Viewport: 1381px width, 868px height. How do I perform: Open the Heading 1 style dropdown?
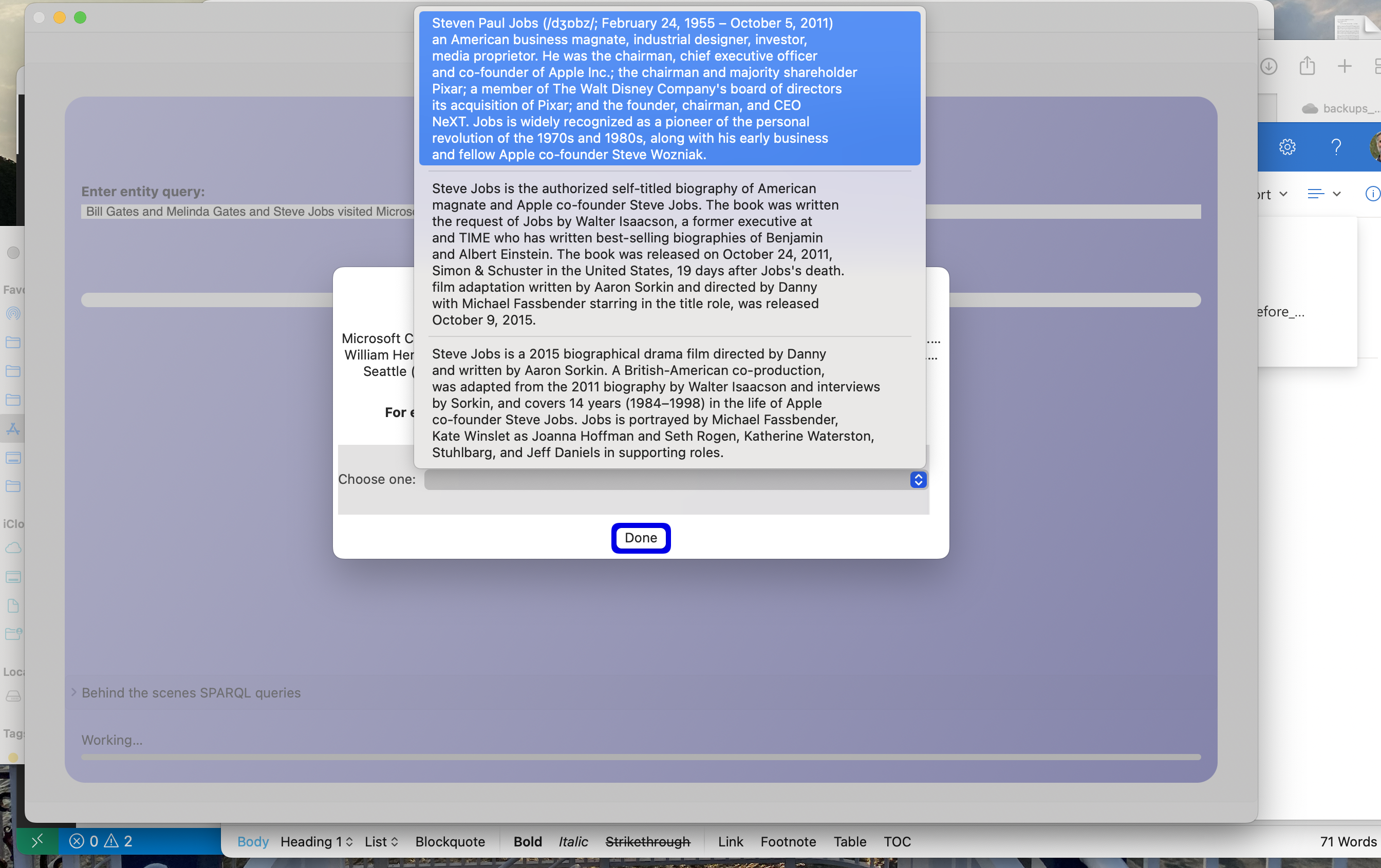[316, 842]
